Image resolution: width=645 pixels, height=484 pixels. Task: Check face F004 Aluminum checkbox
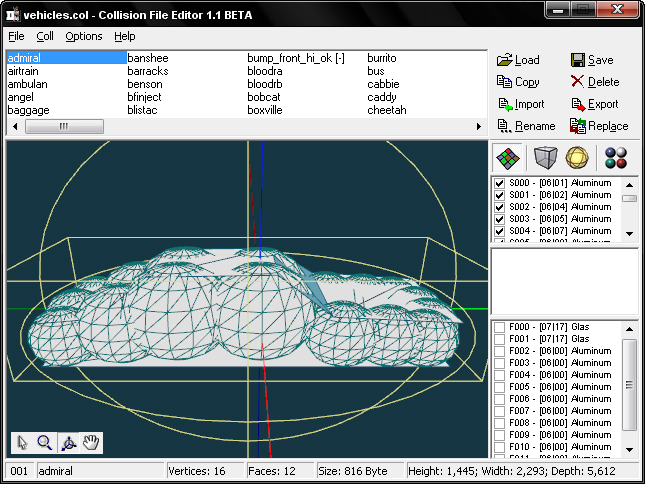499,375
